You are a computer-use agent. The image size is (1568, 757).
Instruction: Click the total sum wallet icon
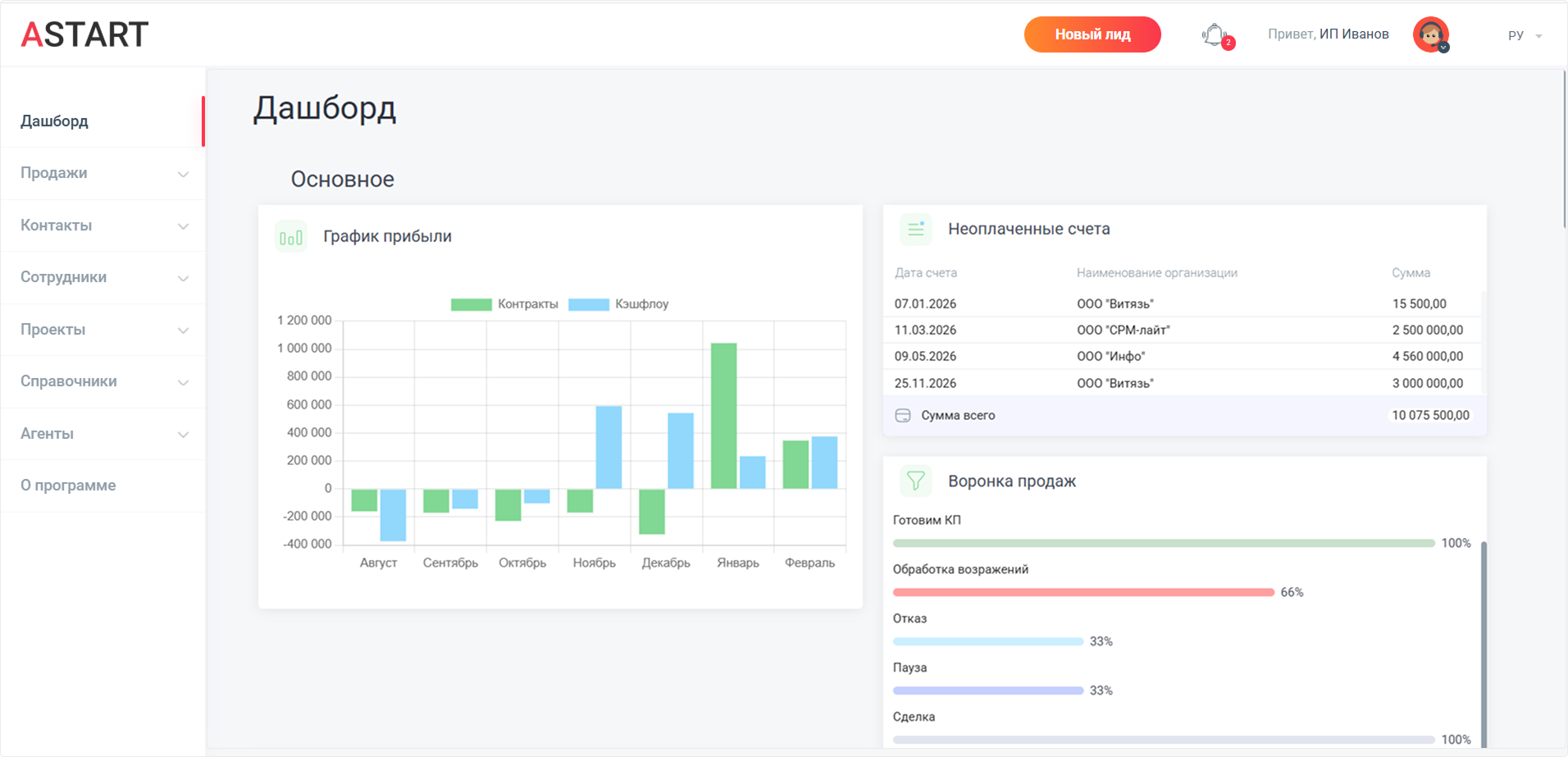(903, 416)
